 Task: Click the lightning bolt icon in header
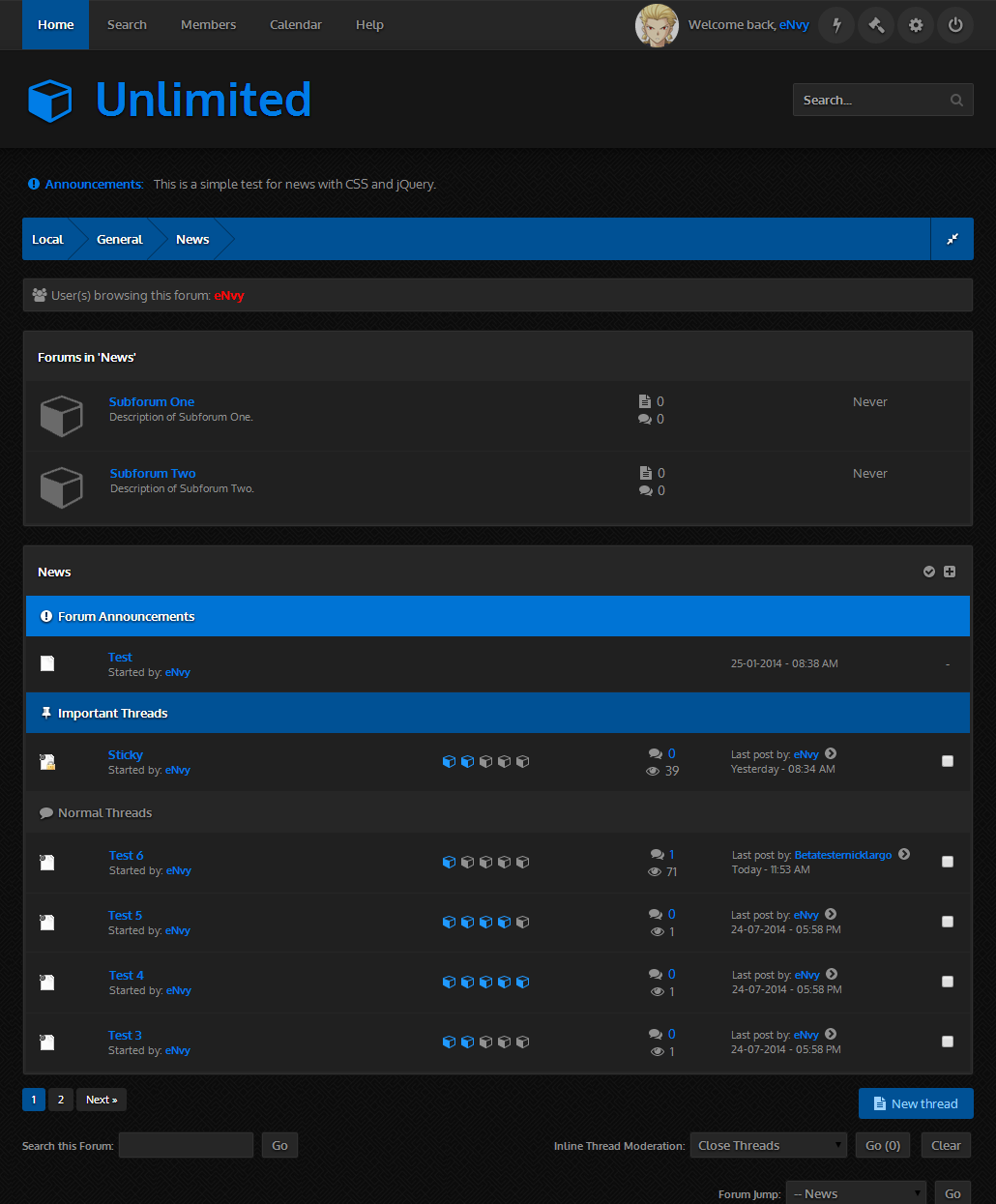[x=836, y=25]
